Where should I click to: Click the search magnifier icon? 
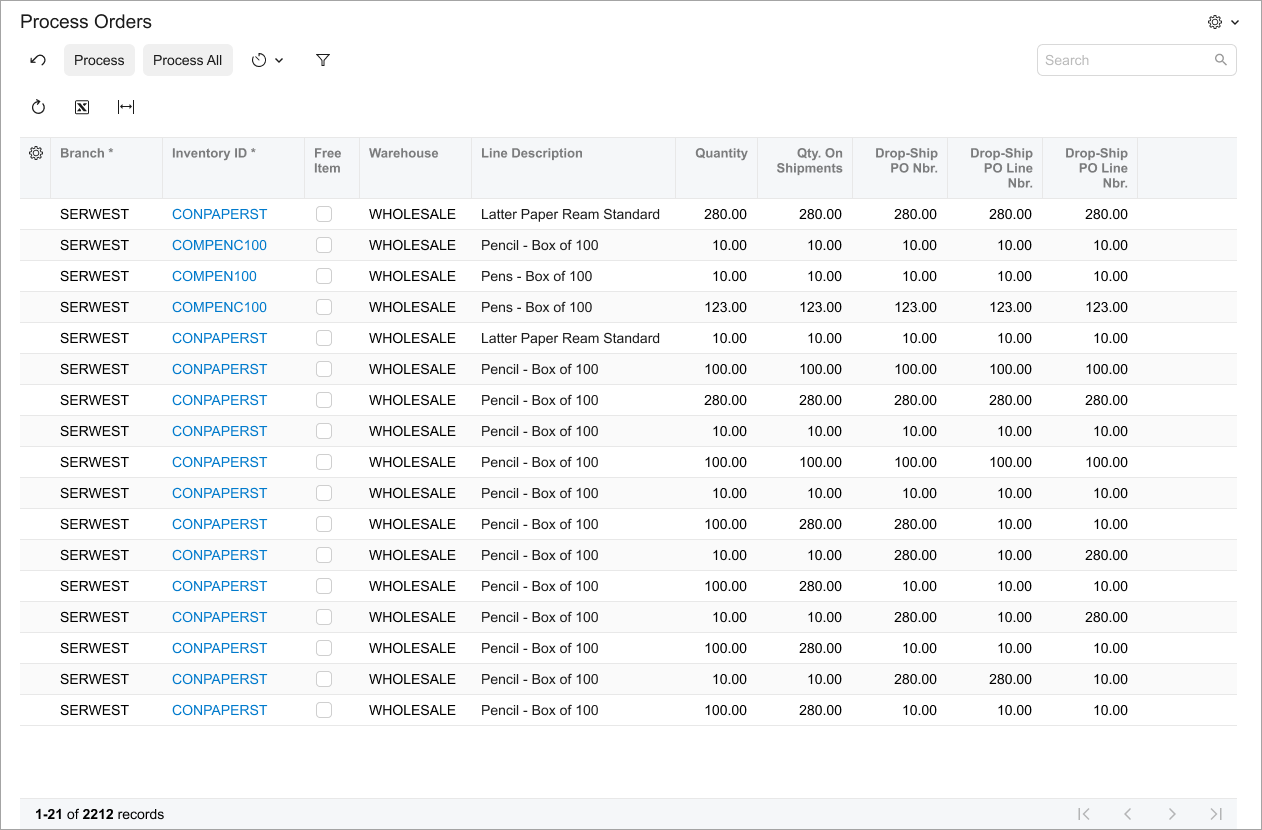[1221, 60]
